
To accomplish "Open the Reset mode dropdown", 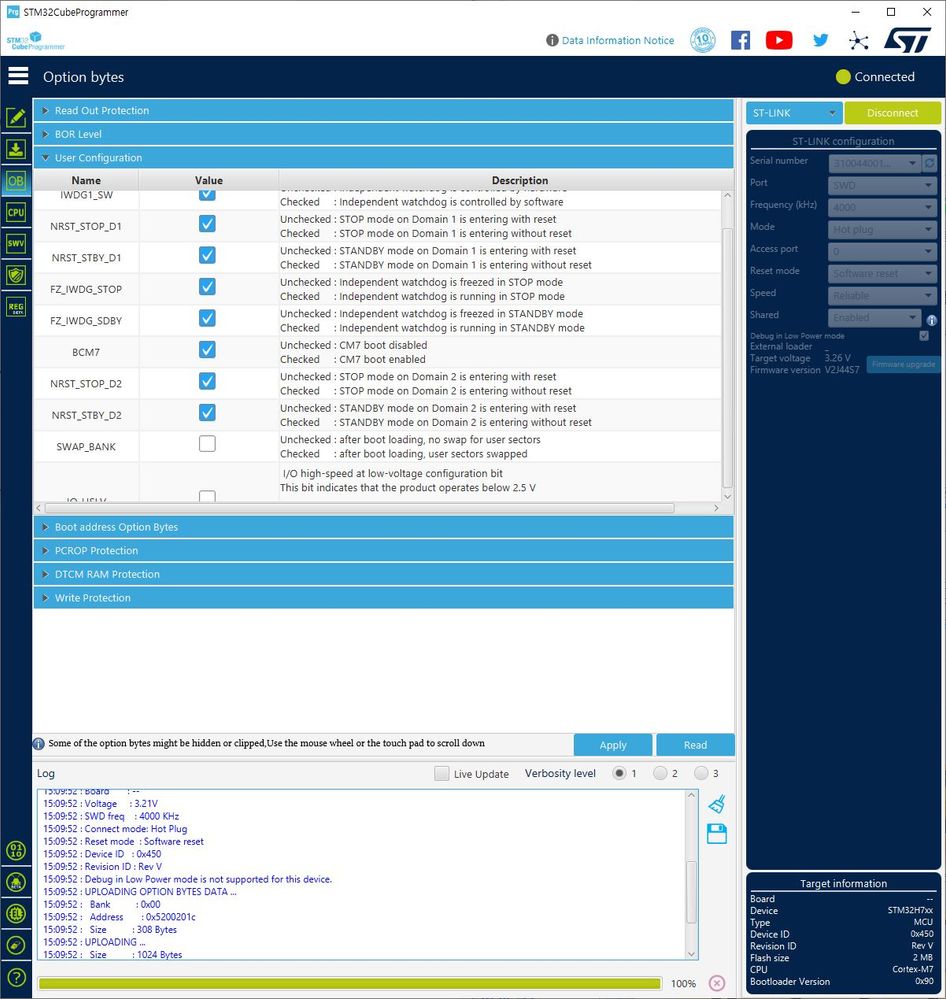I will (882, 273).
